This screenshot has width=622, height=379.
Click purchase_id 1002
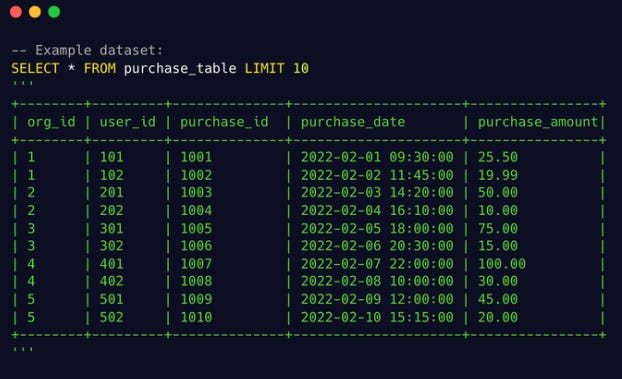pos(196,175)
